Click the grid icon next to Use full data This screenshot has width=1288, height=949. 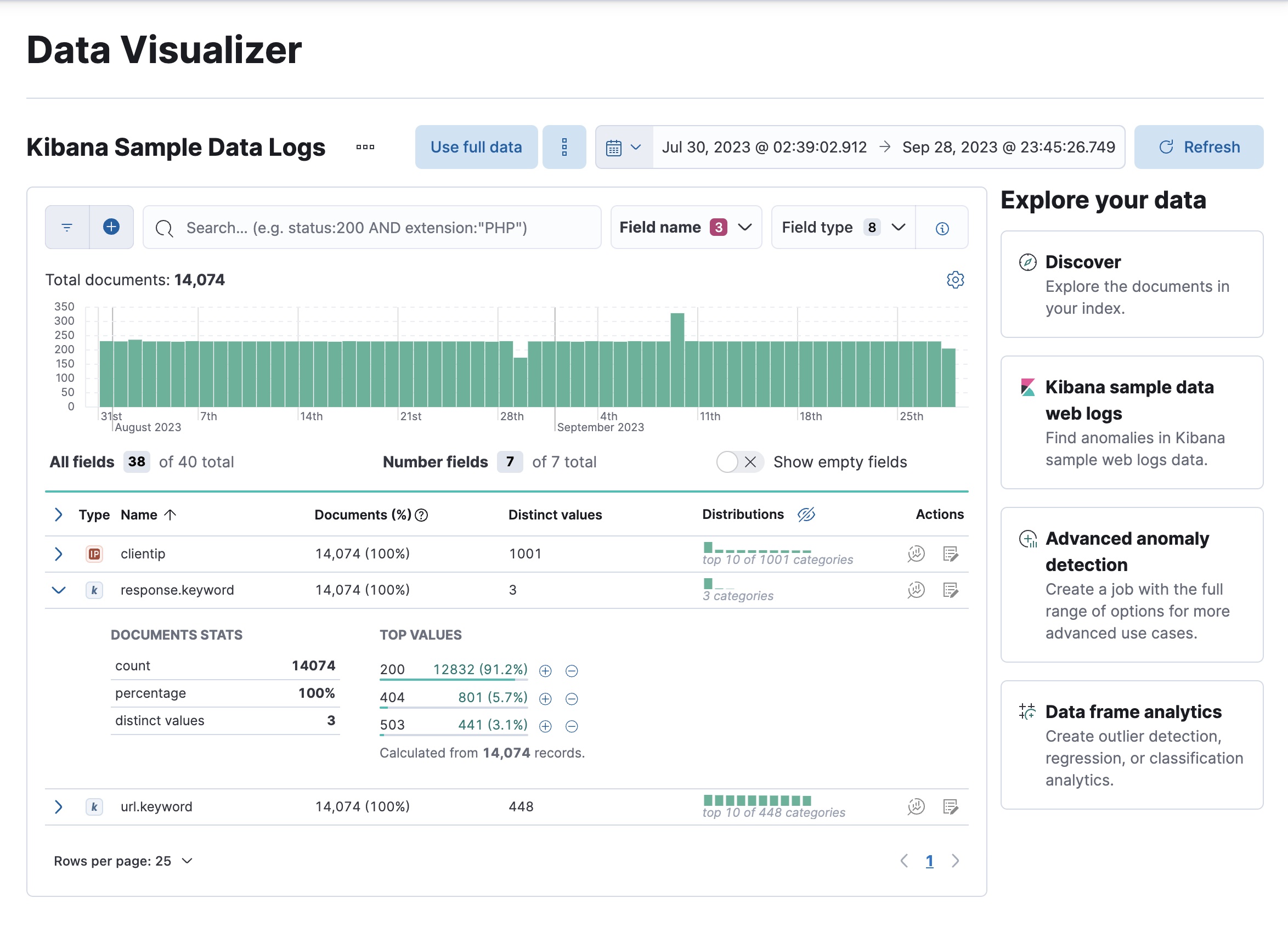point(564,147)
